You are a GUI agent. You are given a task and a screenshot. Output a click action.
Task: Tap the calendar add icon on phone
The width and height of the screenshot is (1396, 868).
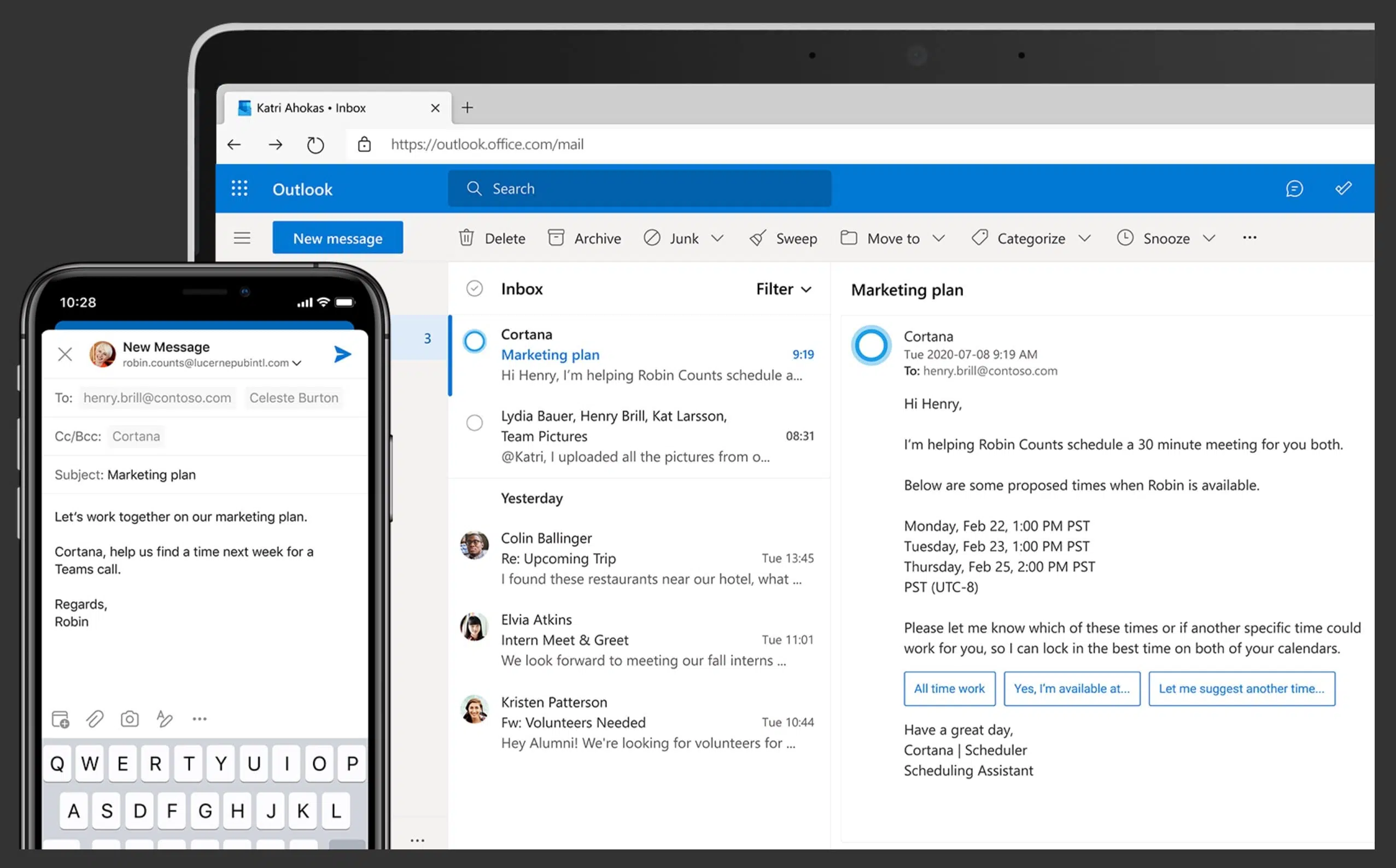pos(60,719)
